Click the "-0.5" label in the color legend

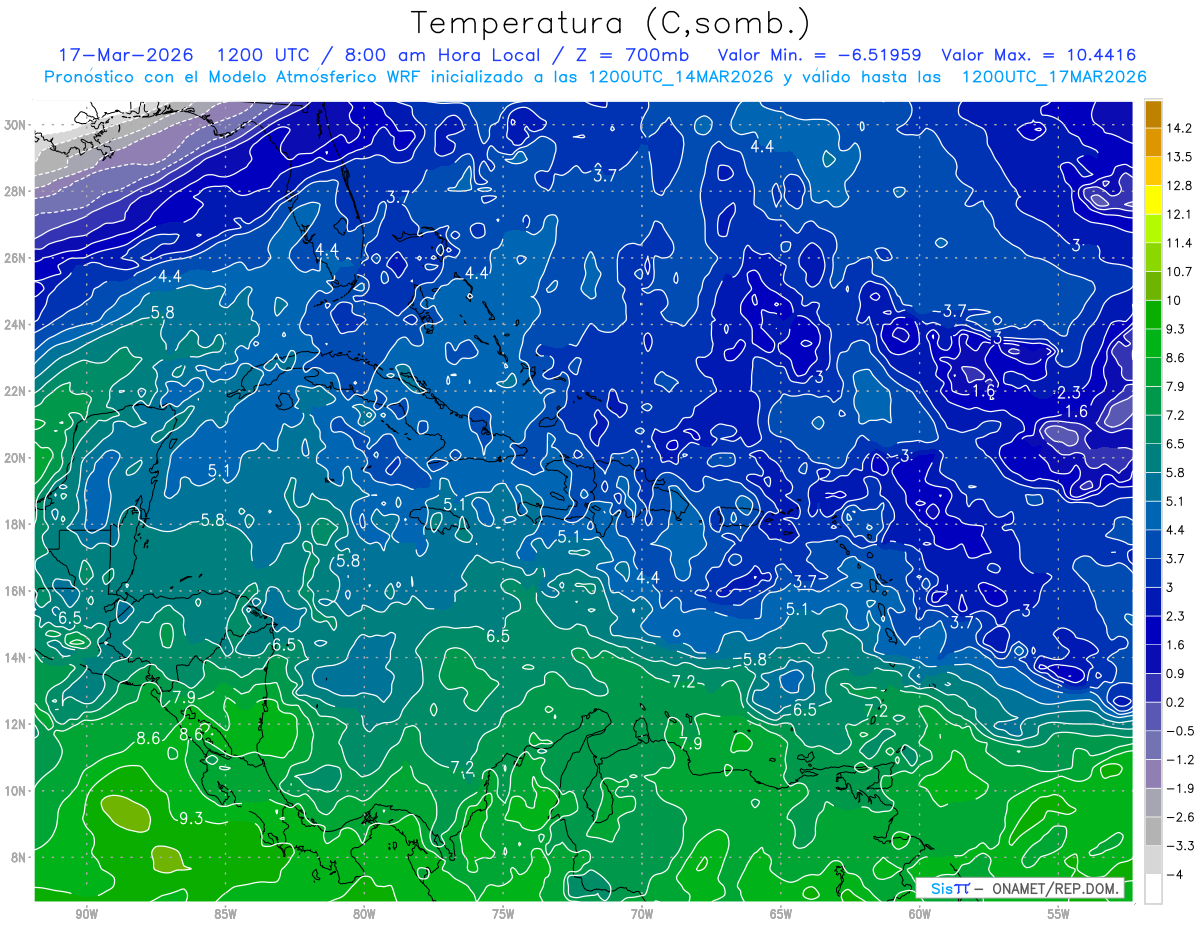pyautogui.click(x=1180, y=731)
